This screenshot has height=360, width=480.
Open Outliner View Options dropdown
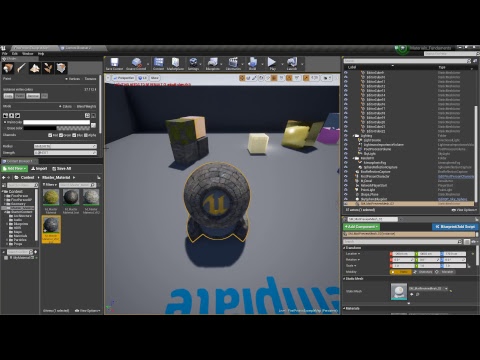(x=464, y=210)
